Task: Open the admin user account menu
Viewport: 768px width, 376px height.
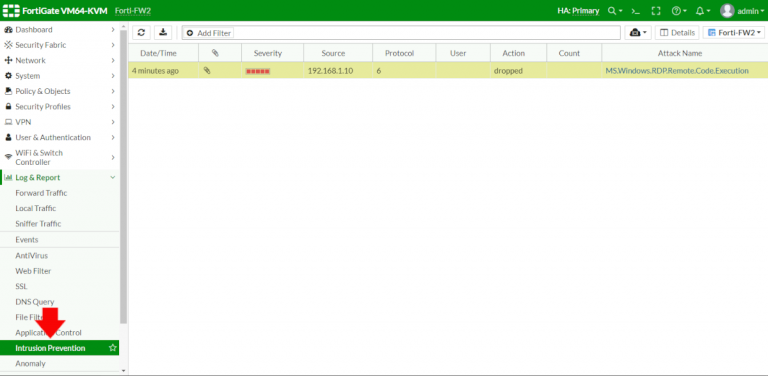Action: tap(742, 11)
